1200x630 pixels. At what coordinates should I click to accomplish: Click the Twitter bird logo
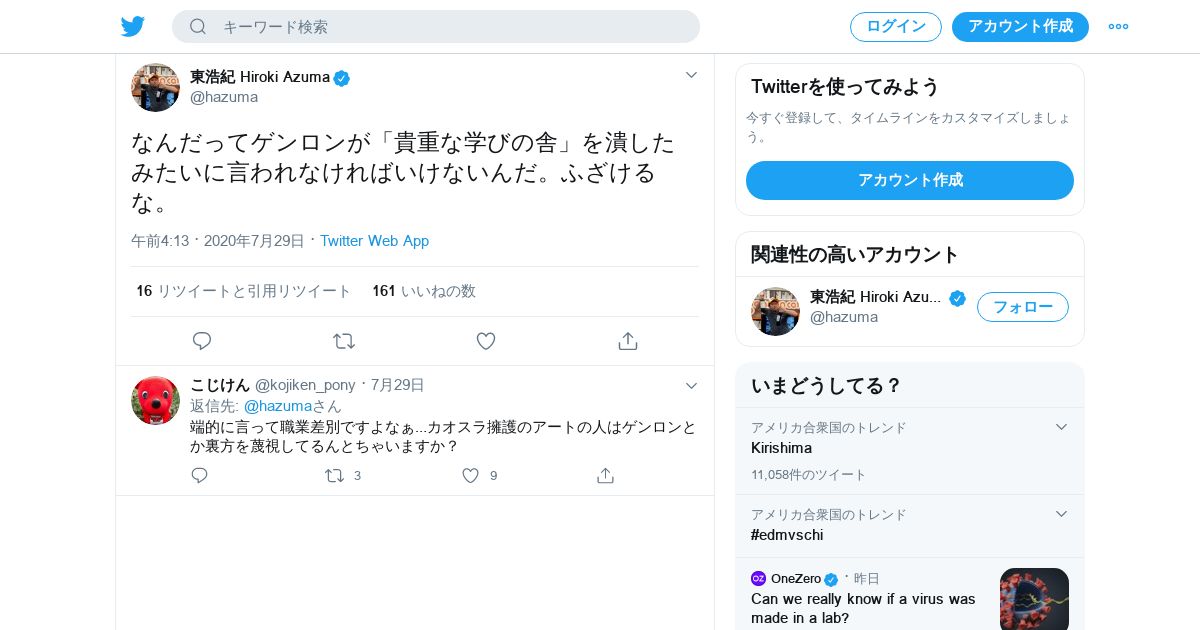[133, 27]
